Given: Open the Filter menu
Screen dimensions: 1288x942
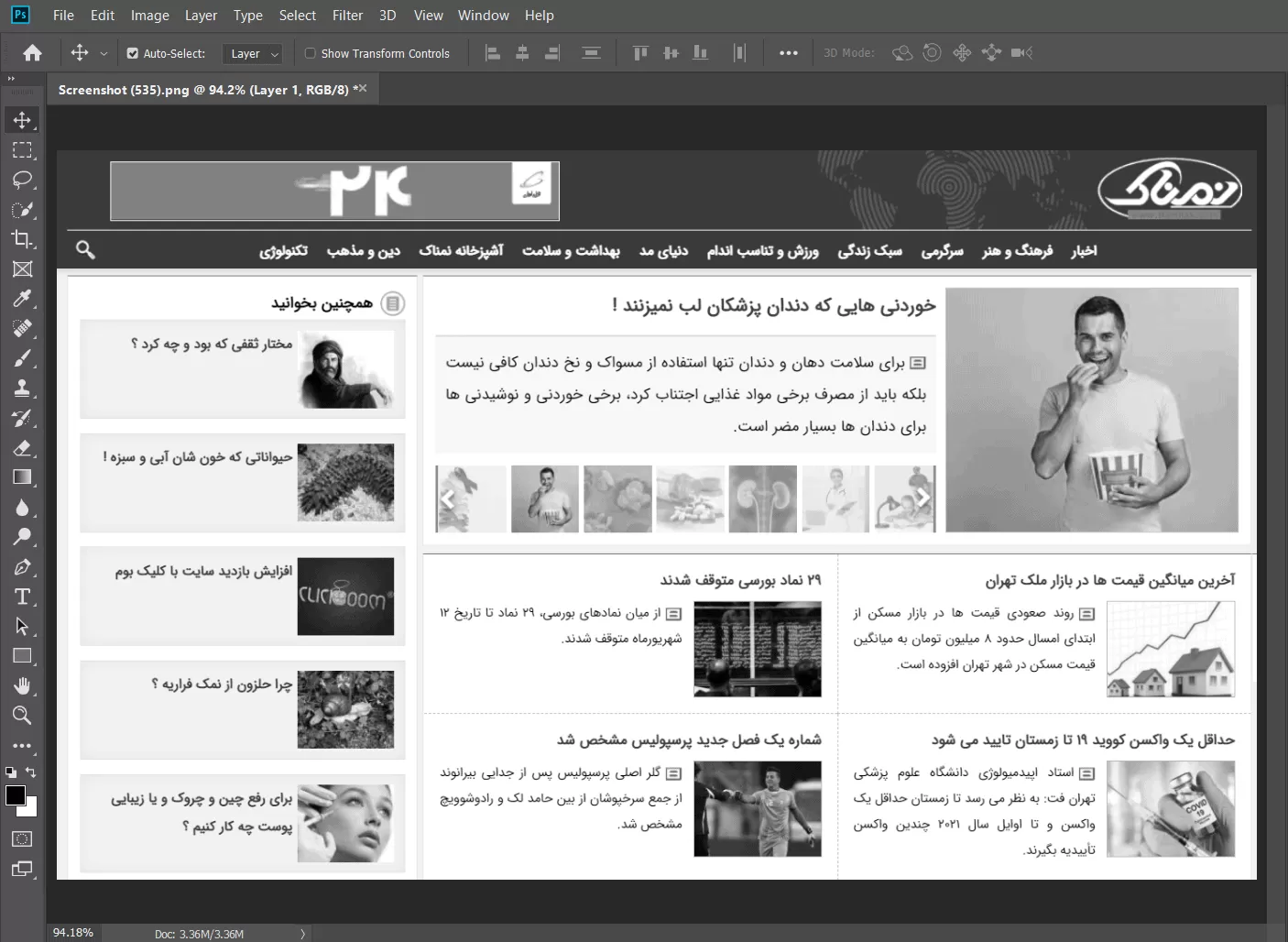Looking at the screenshot, I should (x=347, y=16).
